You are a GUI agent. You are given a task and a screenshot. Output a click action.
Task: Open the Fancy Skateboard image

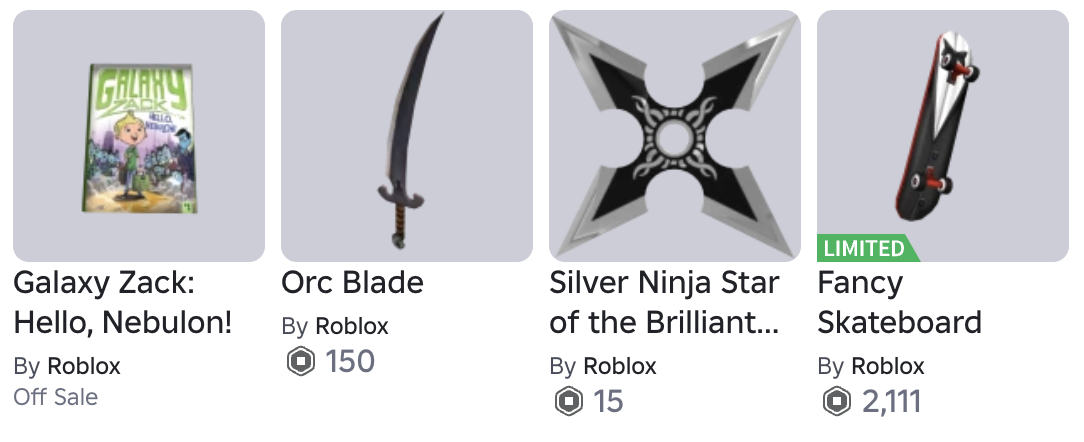943,136
